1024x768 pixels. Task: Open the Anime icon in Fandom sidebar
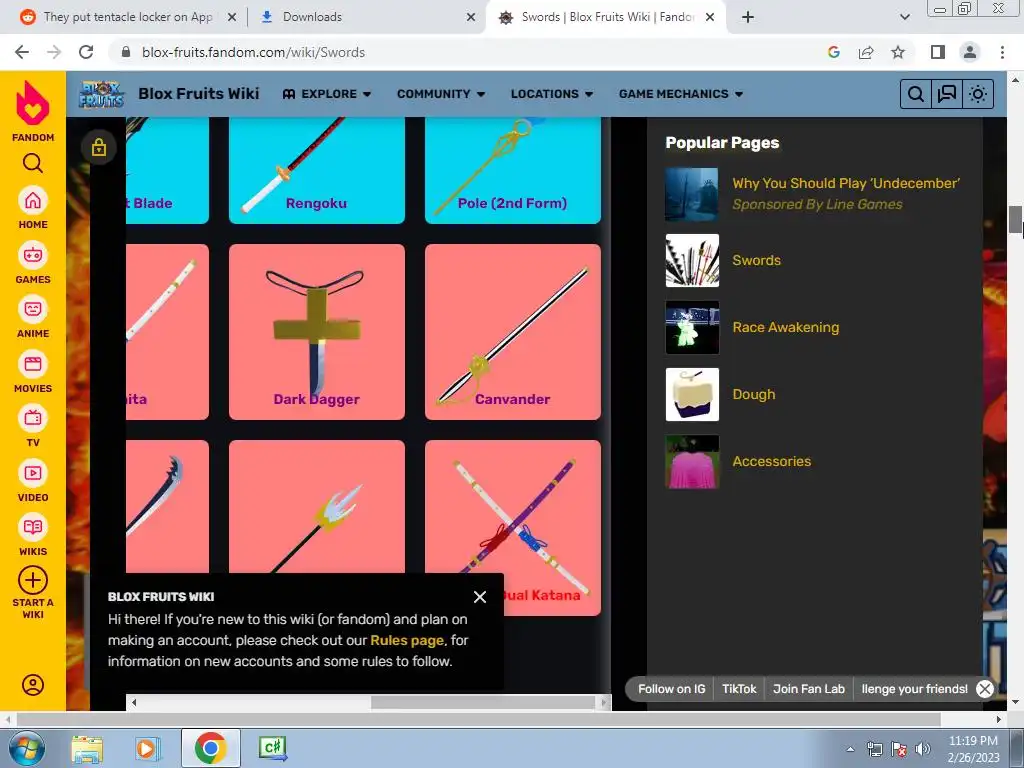(33, 310)
